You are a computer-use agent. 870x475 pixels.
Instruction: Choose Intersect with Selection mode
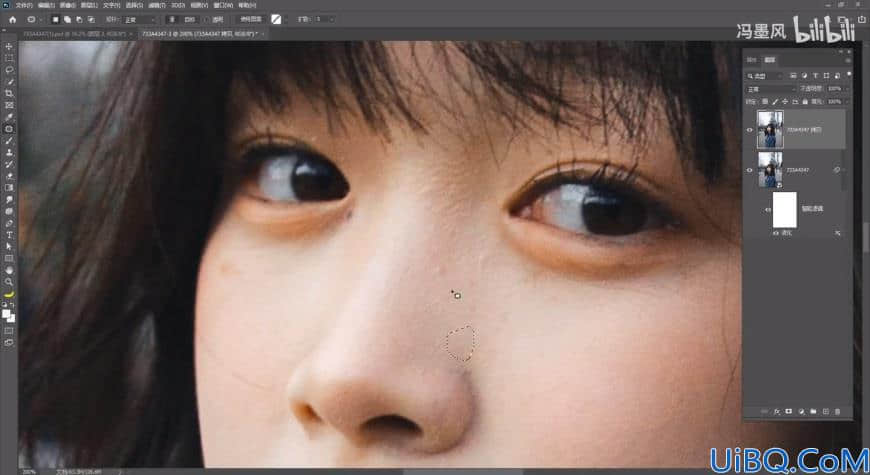point(91,19)
